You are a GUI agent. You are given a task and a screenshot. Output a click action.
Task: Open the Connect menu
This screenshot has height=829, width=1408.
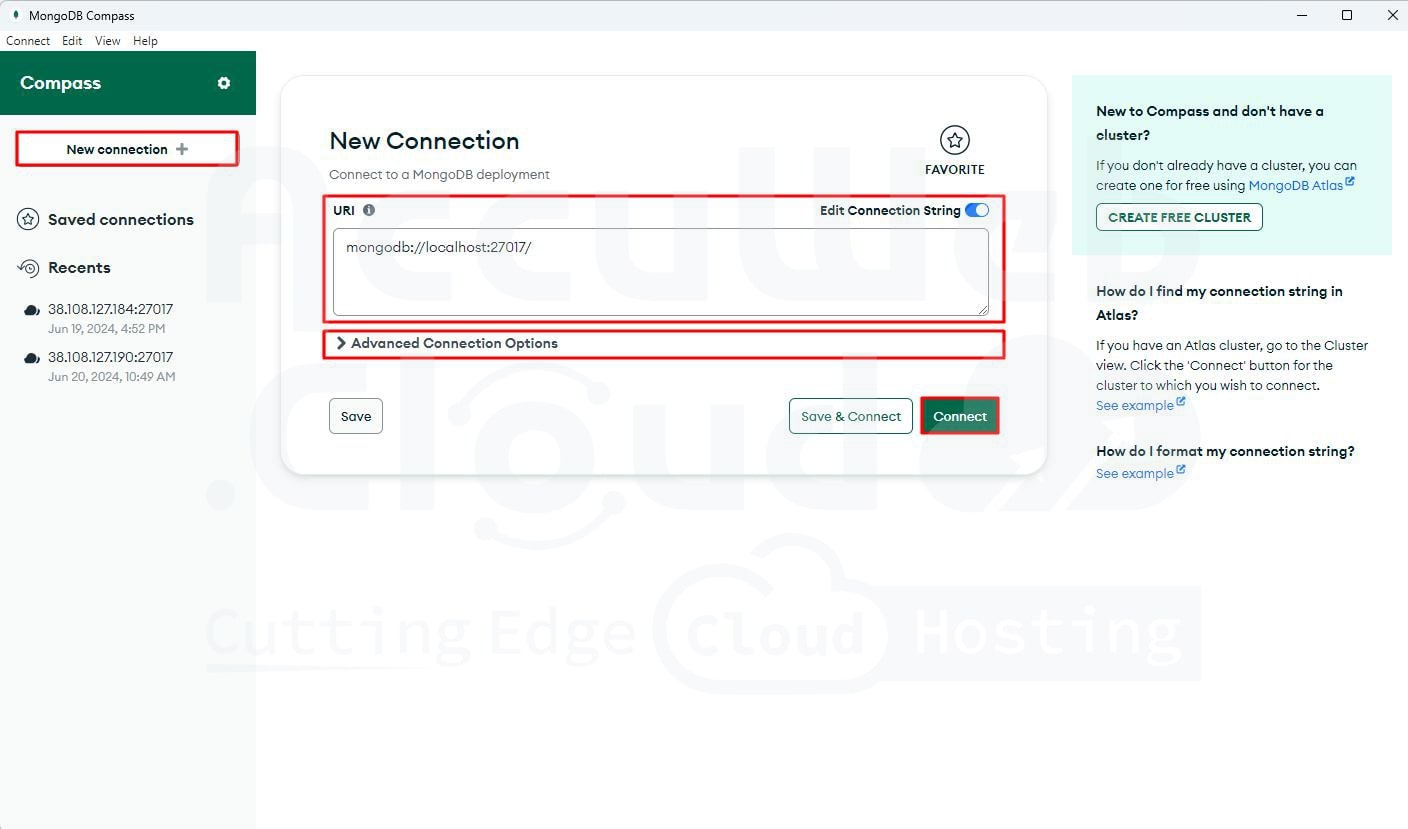[x=28, y=41]
